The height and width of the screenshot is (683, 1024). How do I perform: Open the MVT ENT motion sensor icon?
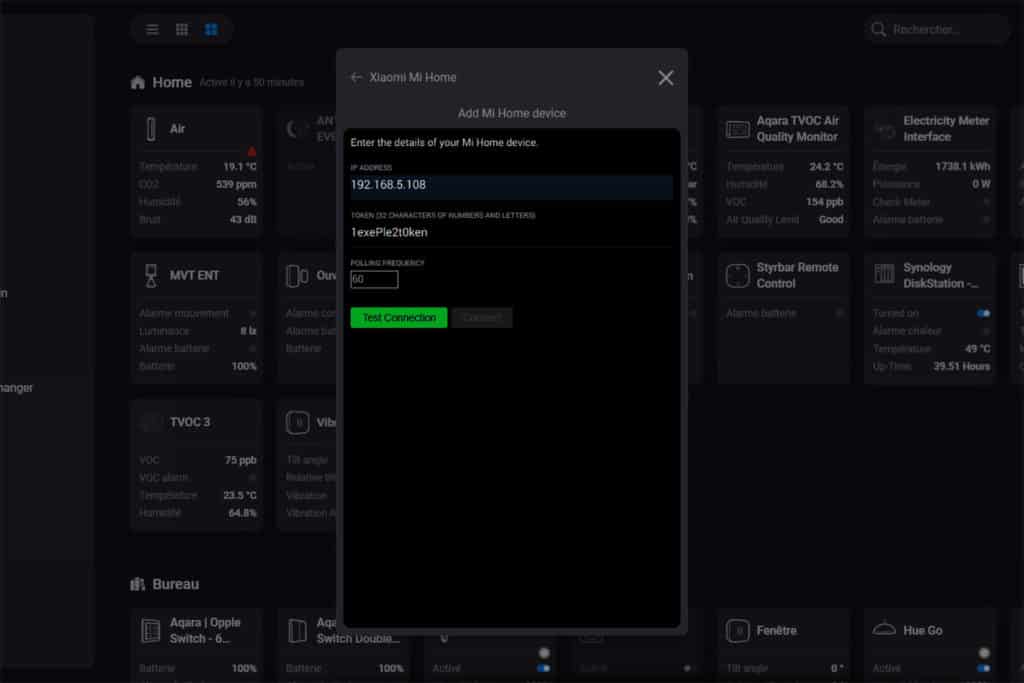pyautogui.click(x=151, y=276)
